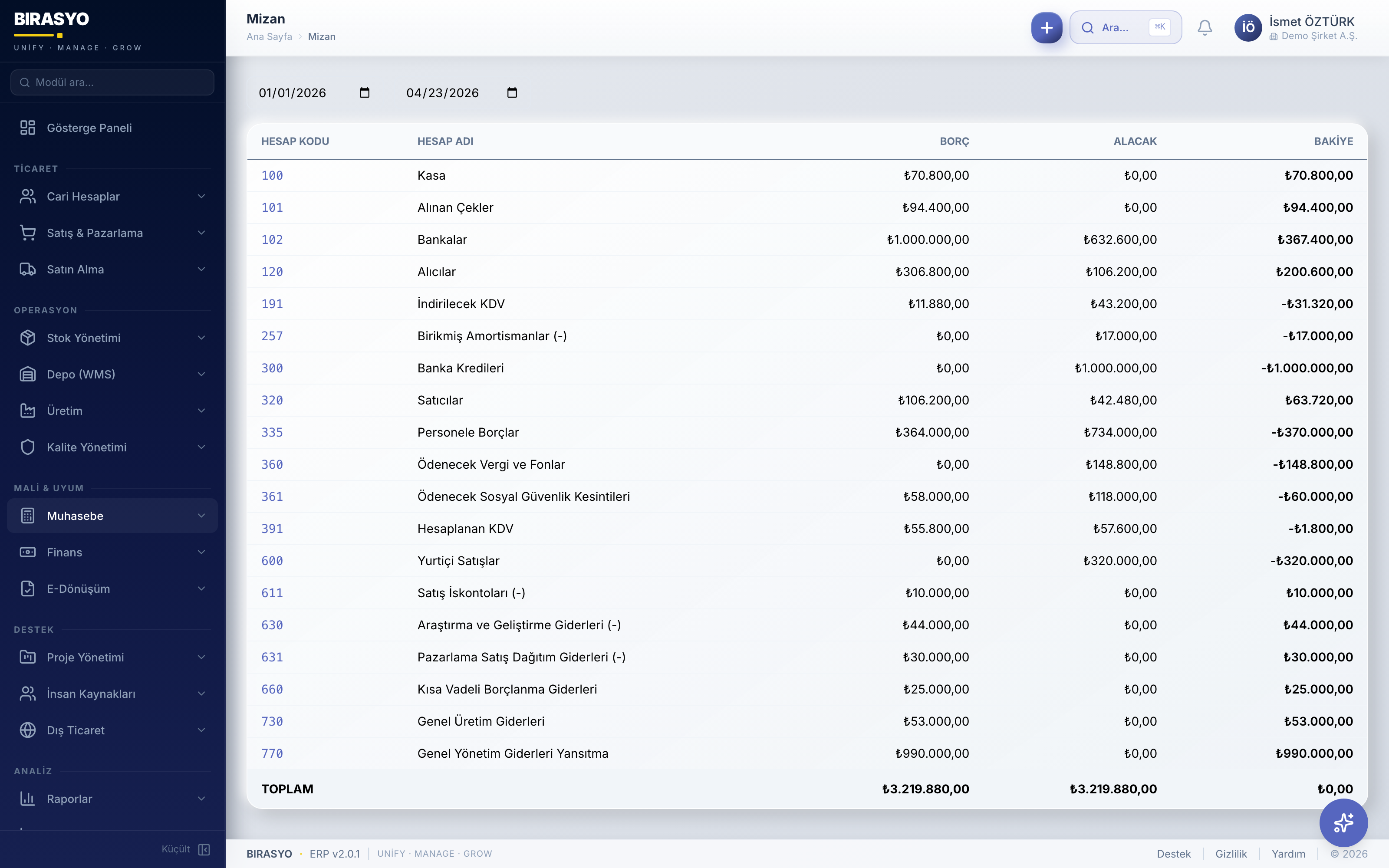Click the Satın Alma truck icon
The height and width of the screenshot is (868, 1389).
click(27, 269)
